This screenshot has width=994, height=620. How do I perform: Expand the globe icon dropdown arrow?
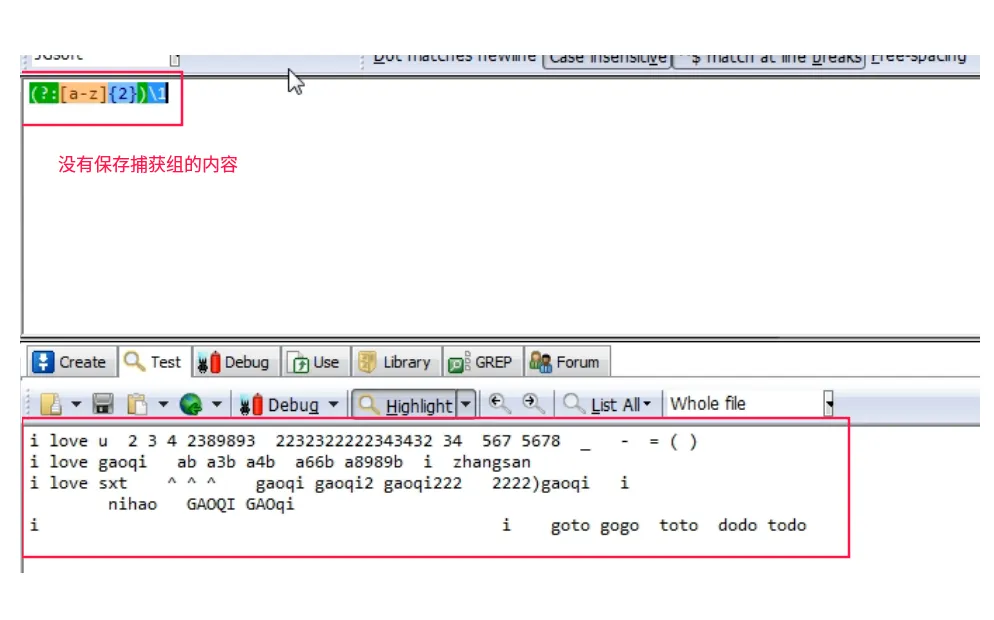(x=216, y=404)
